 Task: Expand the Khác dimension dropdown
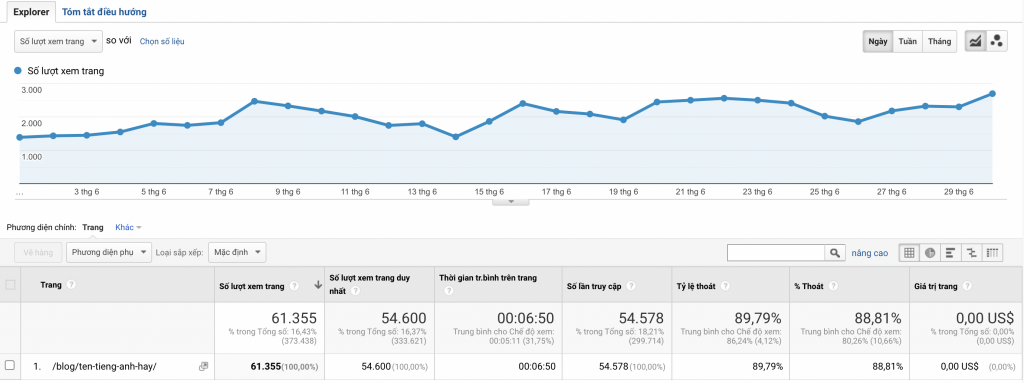128,227
